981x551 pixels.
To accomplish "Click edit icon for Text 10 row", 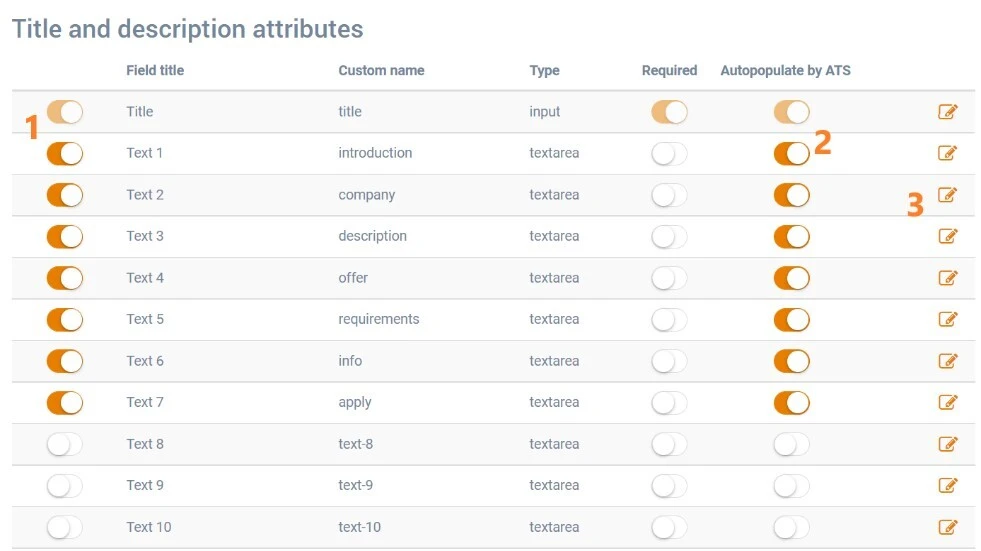I will [x=947, y=527].
